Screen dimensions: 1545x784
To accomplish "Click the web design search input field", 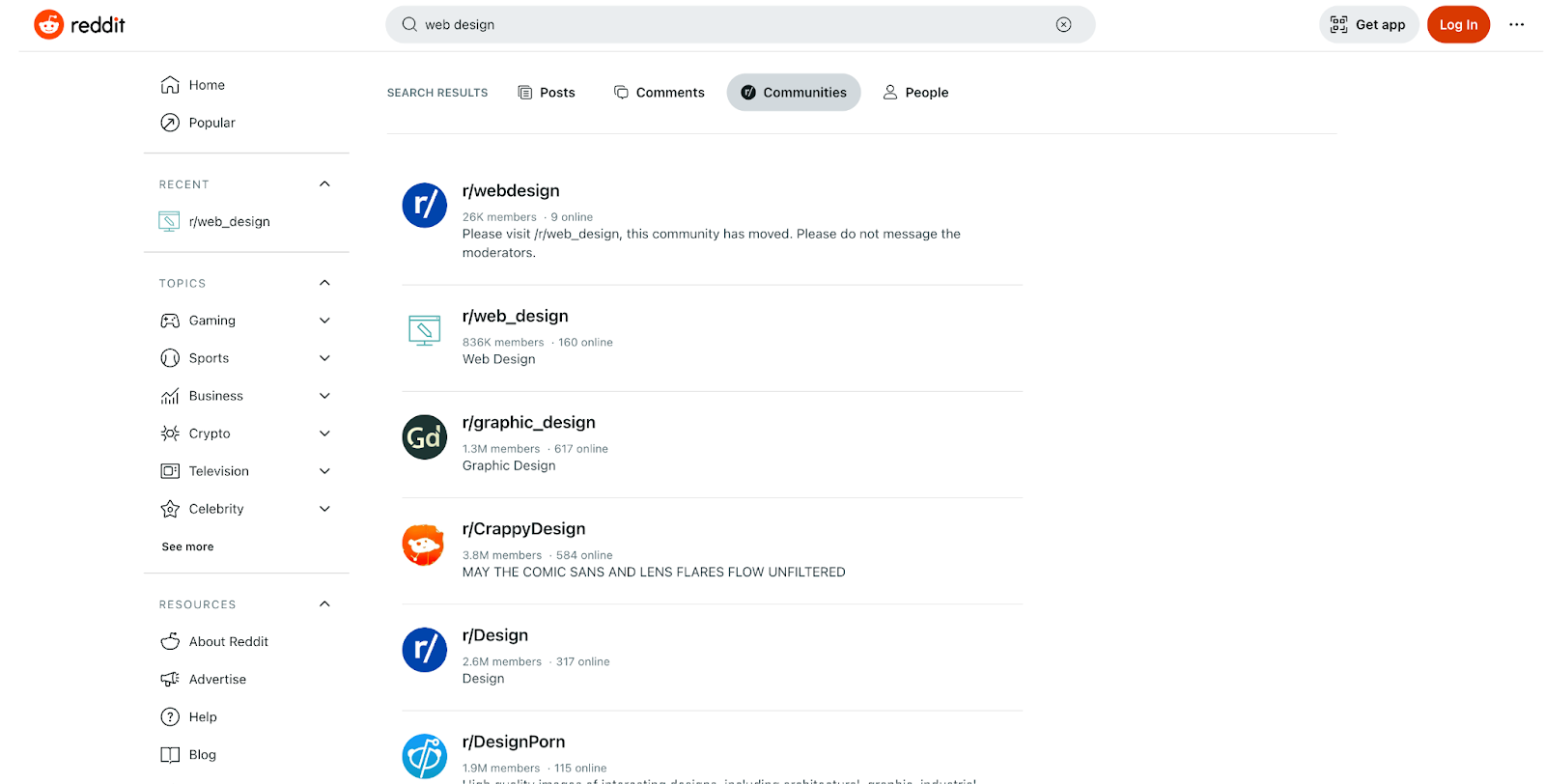I will tap(740, 25).
